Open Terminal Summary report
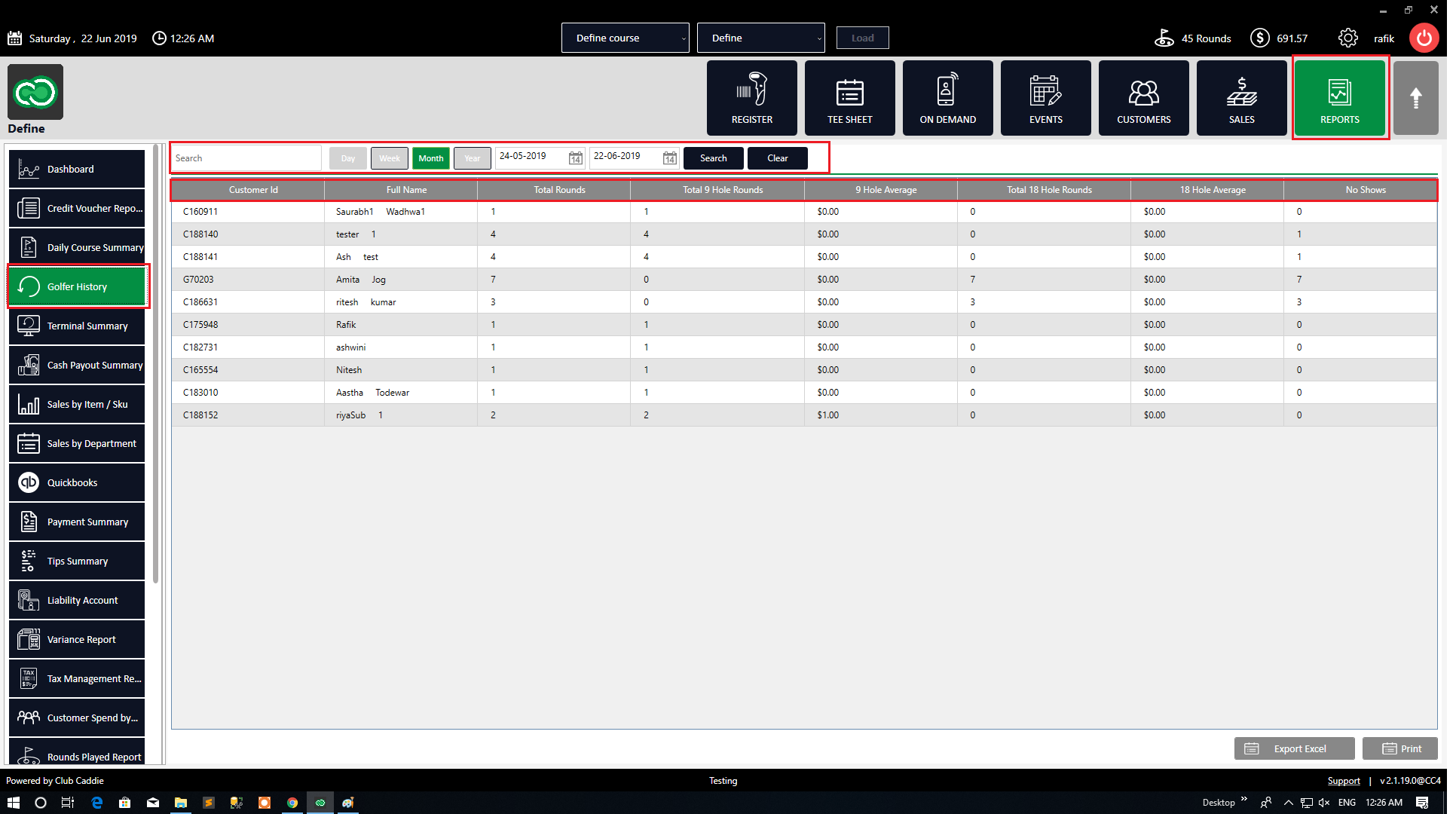This screenshot has height=814, width=1456. (x=77, y=326)
